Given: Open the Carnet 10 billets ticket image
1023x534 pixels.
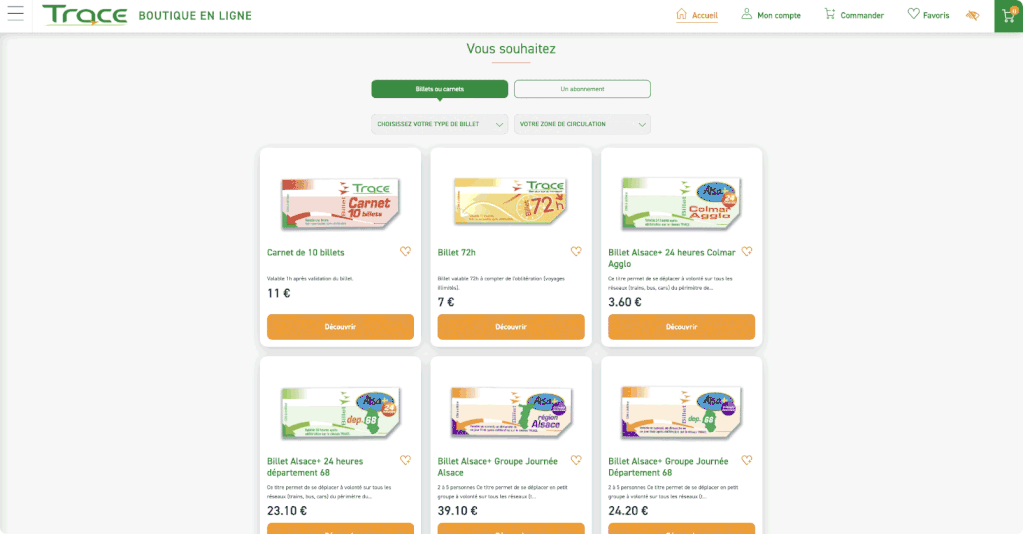Looking at the screenshot, I should click(x=340, y=203).
